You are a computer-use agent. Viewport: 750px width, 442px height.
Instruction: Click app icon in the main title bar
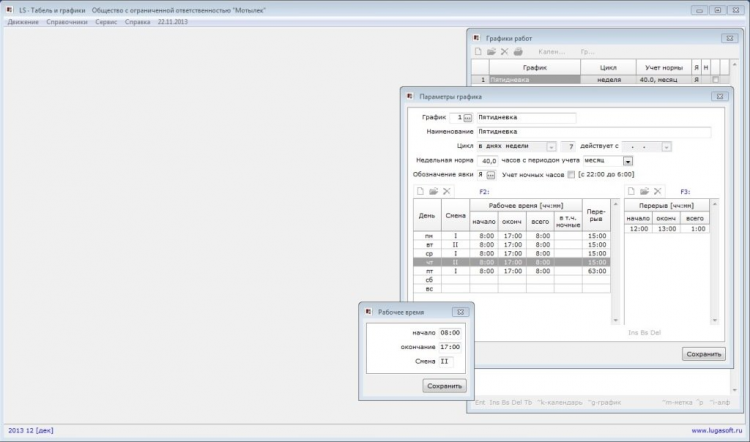[10, 10]
